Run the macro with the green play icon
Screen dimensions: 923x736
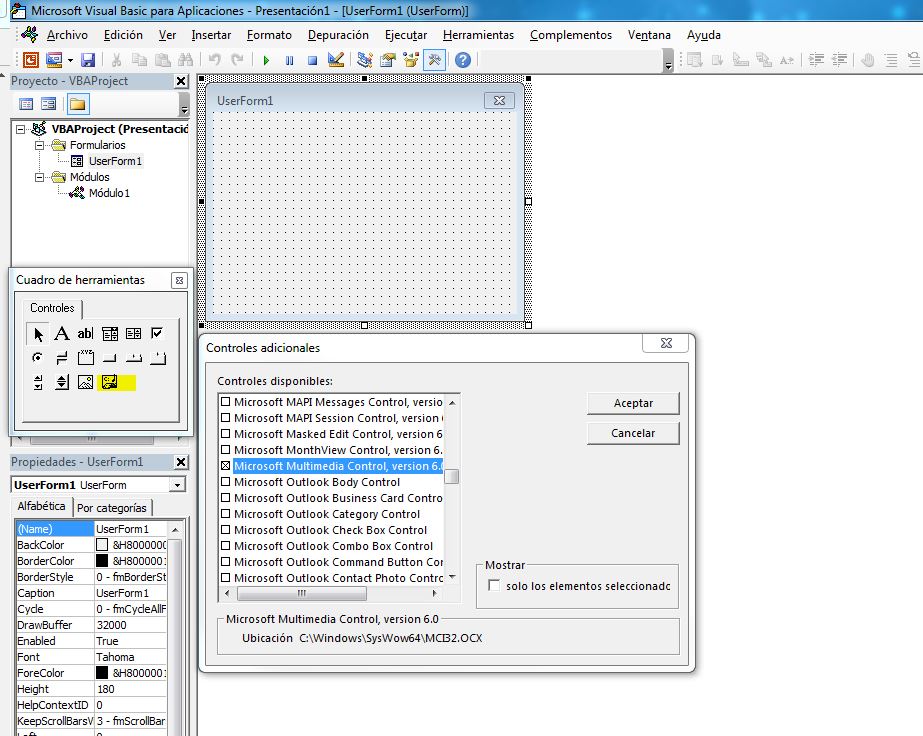pyautogui.click(x=266, y=60)
